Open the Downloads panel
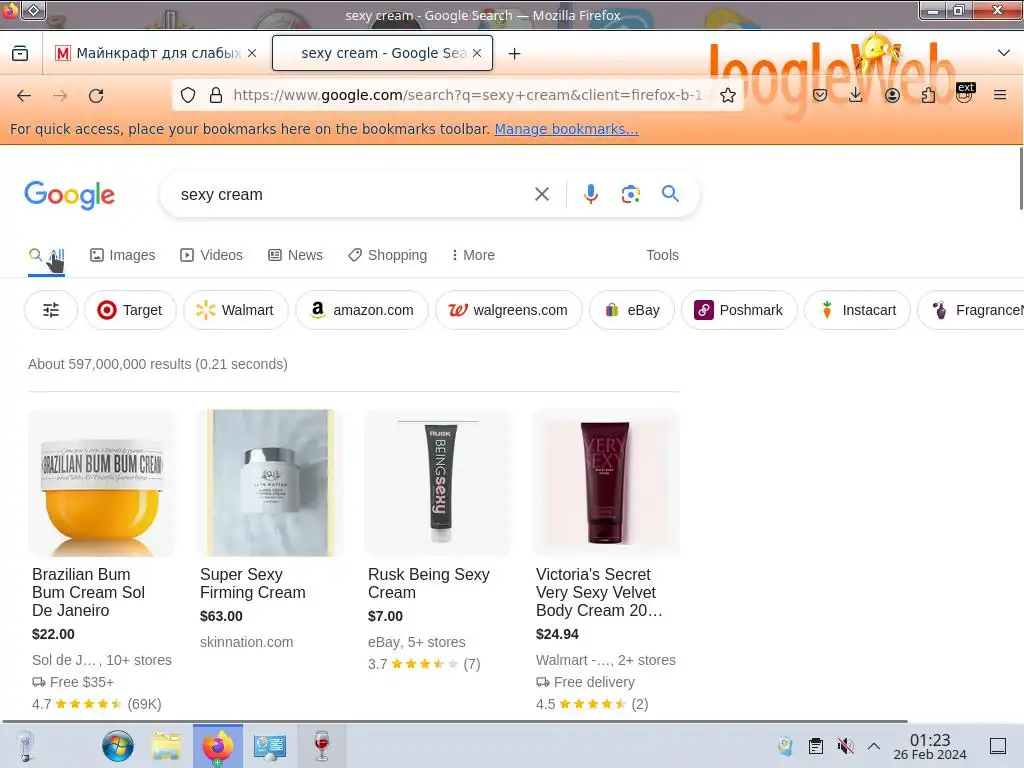The height and width of the screenshot is (768, 1024). (856, 95)
